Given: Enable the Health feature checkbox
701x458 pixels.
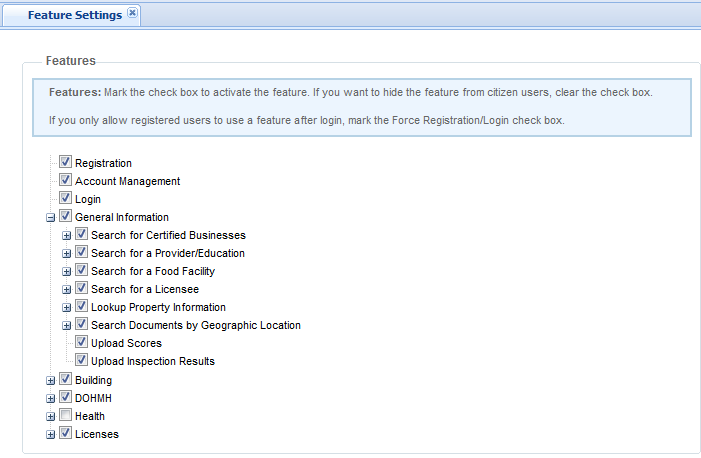Looking at the screenshot, I should click(66, 415).
